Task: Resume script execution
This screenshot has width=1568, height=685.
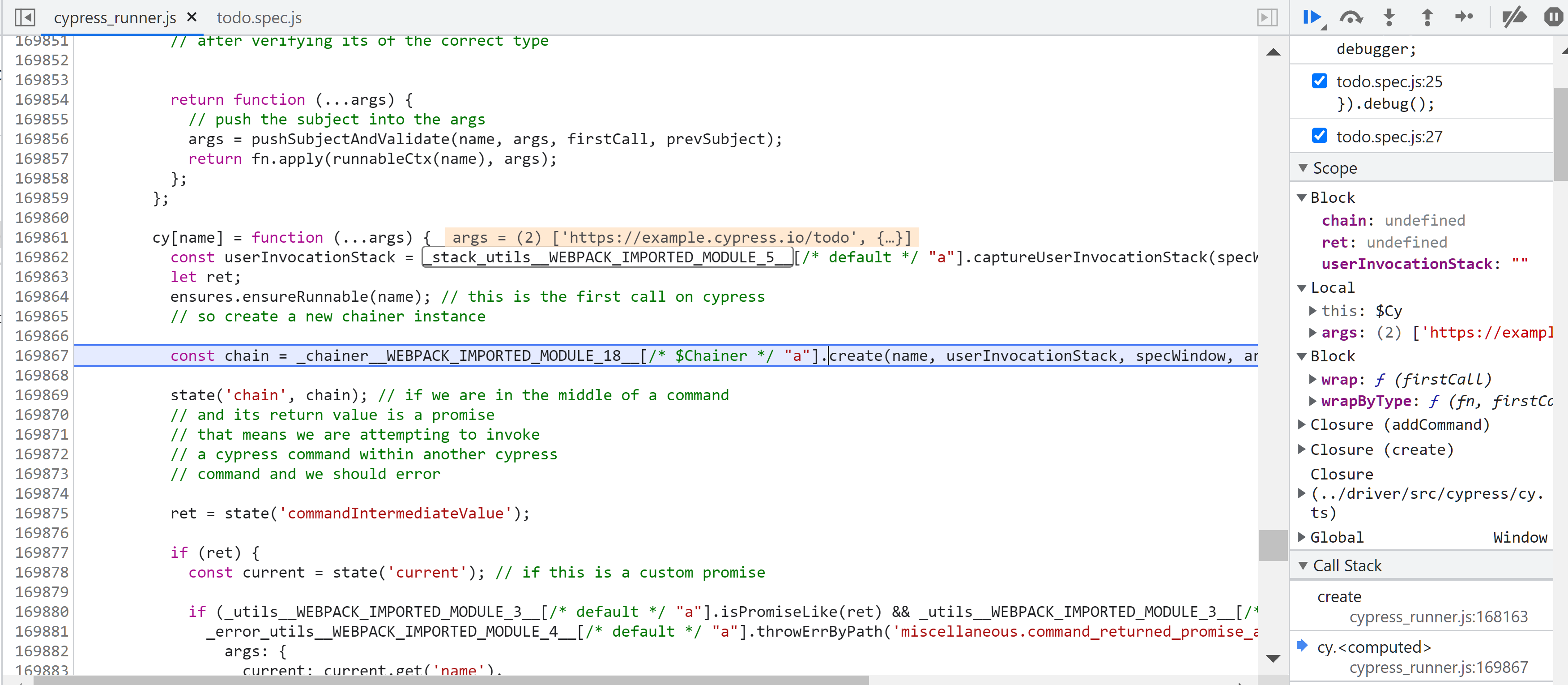Action: [x=1312, y=17]
